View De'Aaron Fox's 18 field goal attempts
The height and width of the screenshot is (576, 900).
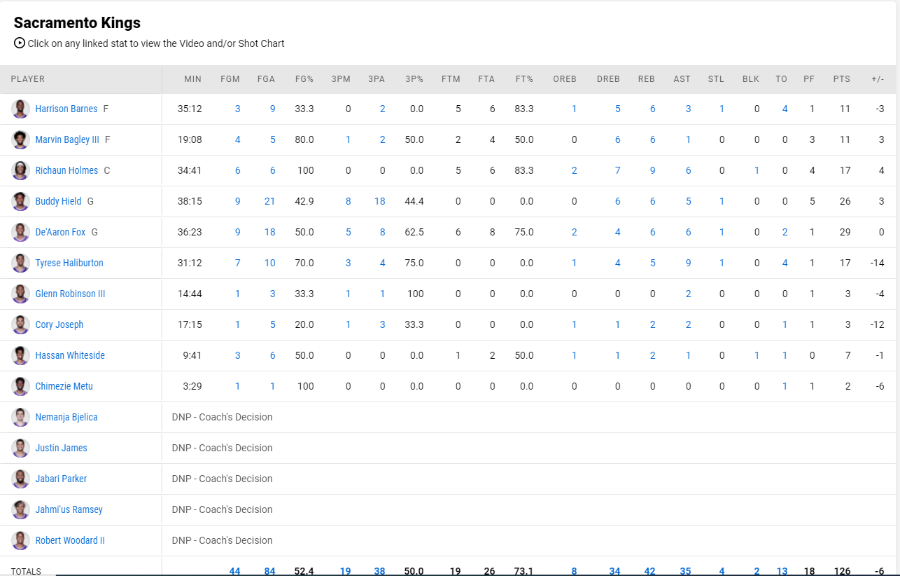click(270, 232)
